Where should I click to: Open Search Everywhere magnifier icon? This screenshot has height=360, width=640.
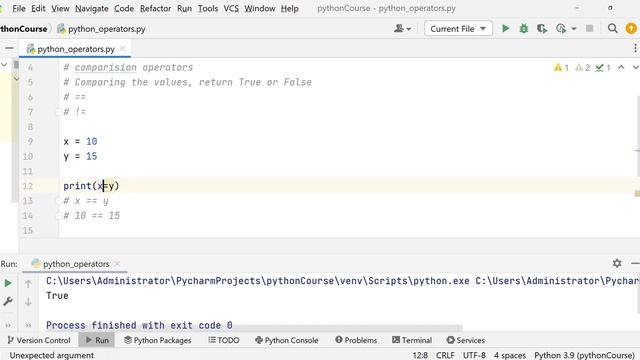[612, 29]
